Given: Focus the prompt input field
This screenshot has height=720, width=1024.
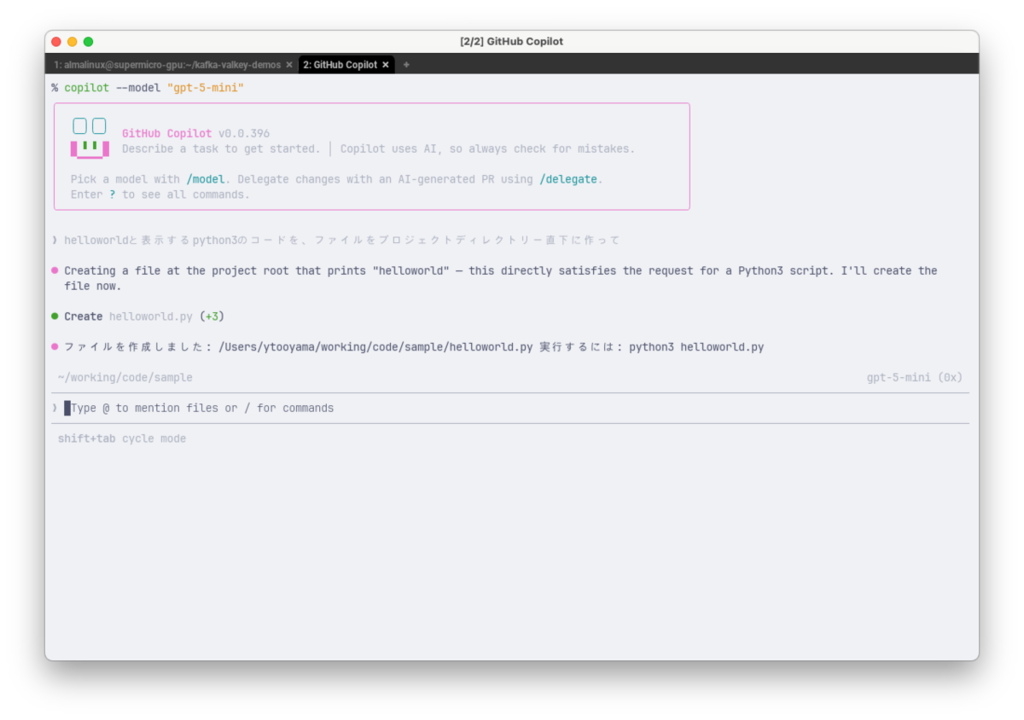Looking at the screenshot, I should [x=509, y=408].
